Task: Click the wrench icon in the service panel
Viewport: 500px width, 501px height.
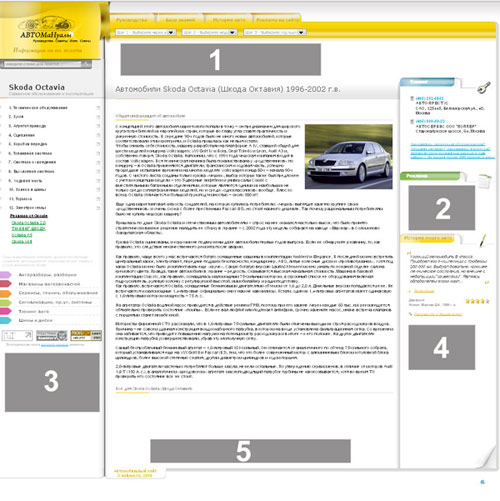Action: pos(484,88)
